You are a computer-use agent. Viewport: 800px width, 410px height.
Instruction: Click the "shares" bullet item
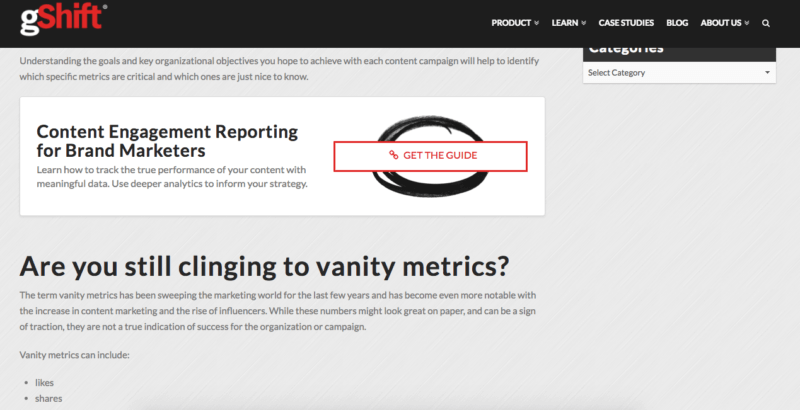coord(48,398)
